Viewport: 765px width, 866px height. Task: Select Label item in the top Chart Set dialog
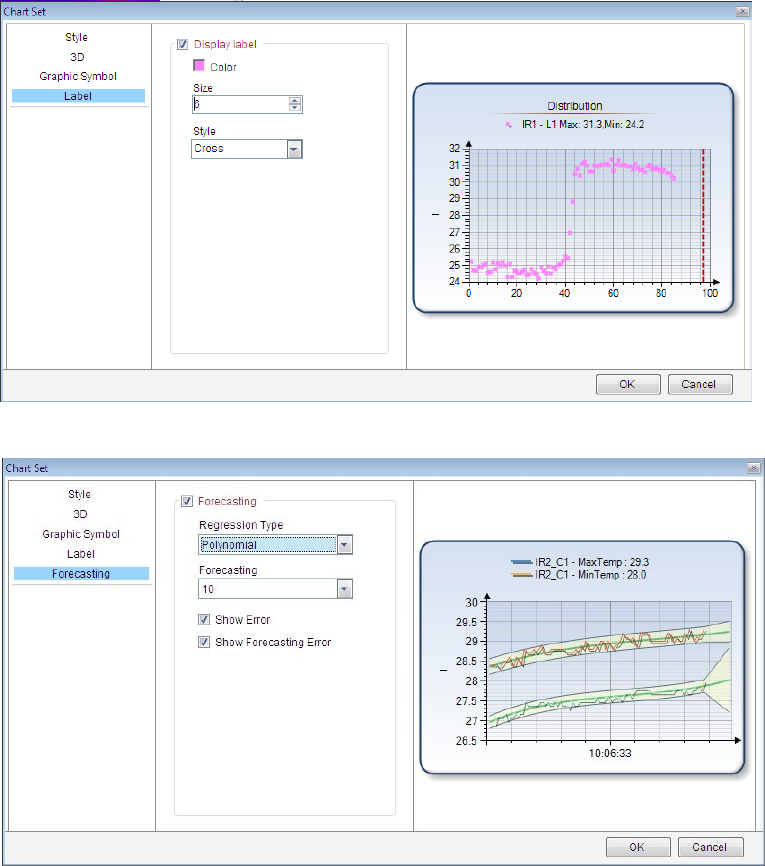coord(78,96)
